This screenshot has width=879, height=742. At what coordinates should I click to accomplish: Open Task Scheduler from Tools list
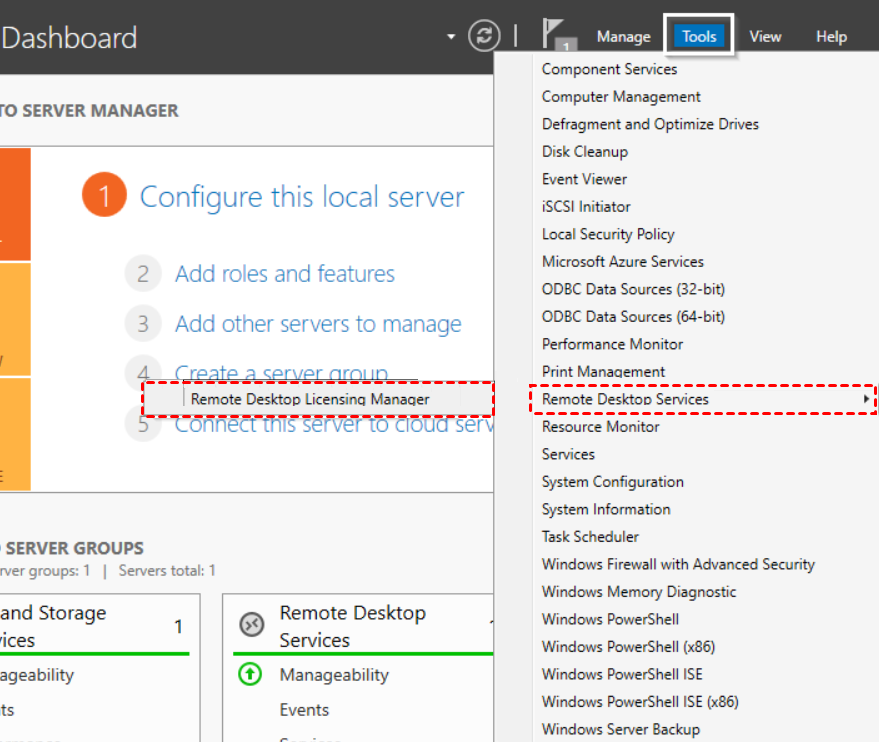tap(590, 537)
